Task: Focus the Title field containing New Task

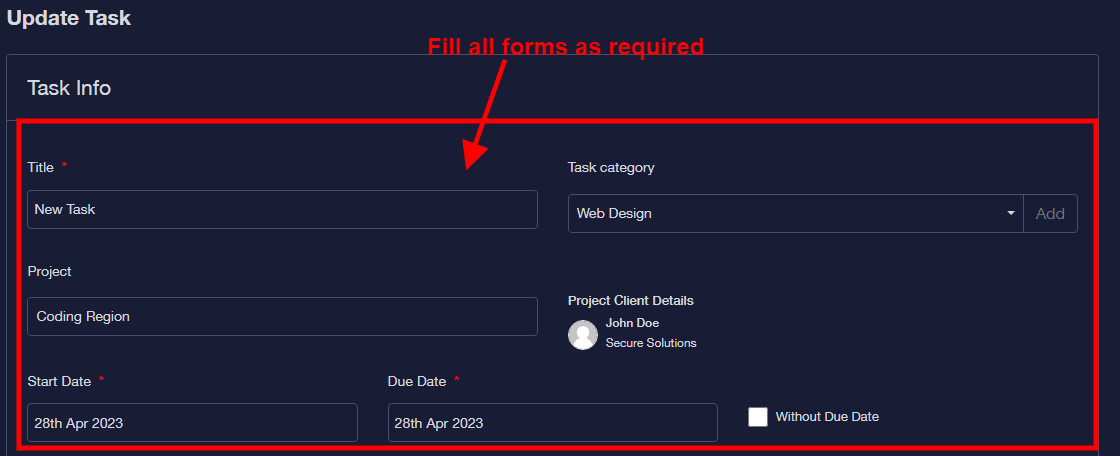Action: (282, 210)
